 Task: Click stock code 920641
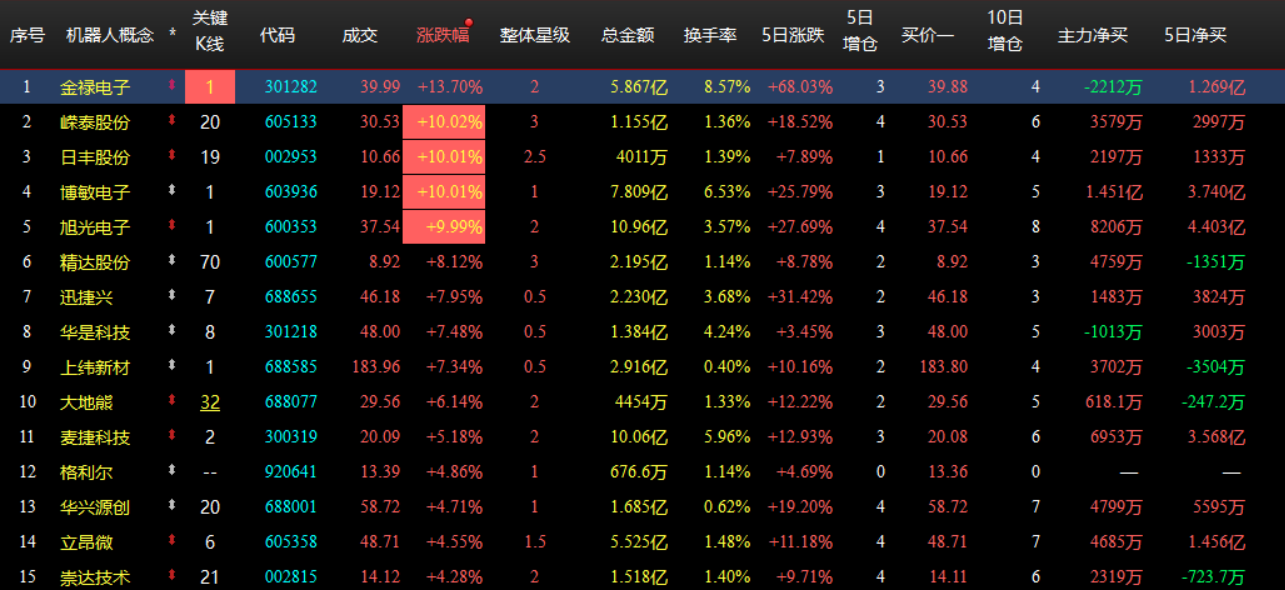(x=291, y=472)
